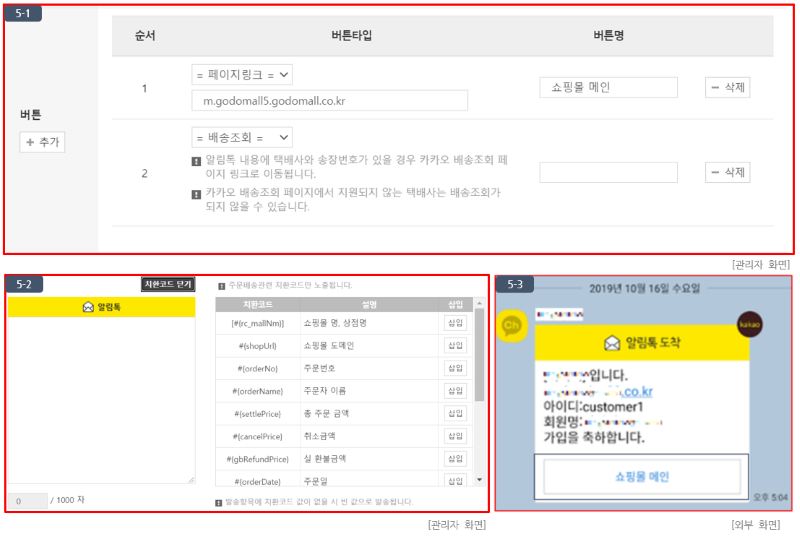Insert the #{shopUrl} domain code
Image resolution: width=800 pixels, height=537 pixels.
click(455, 345)
